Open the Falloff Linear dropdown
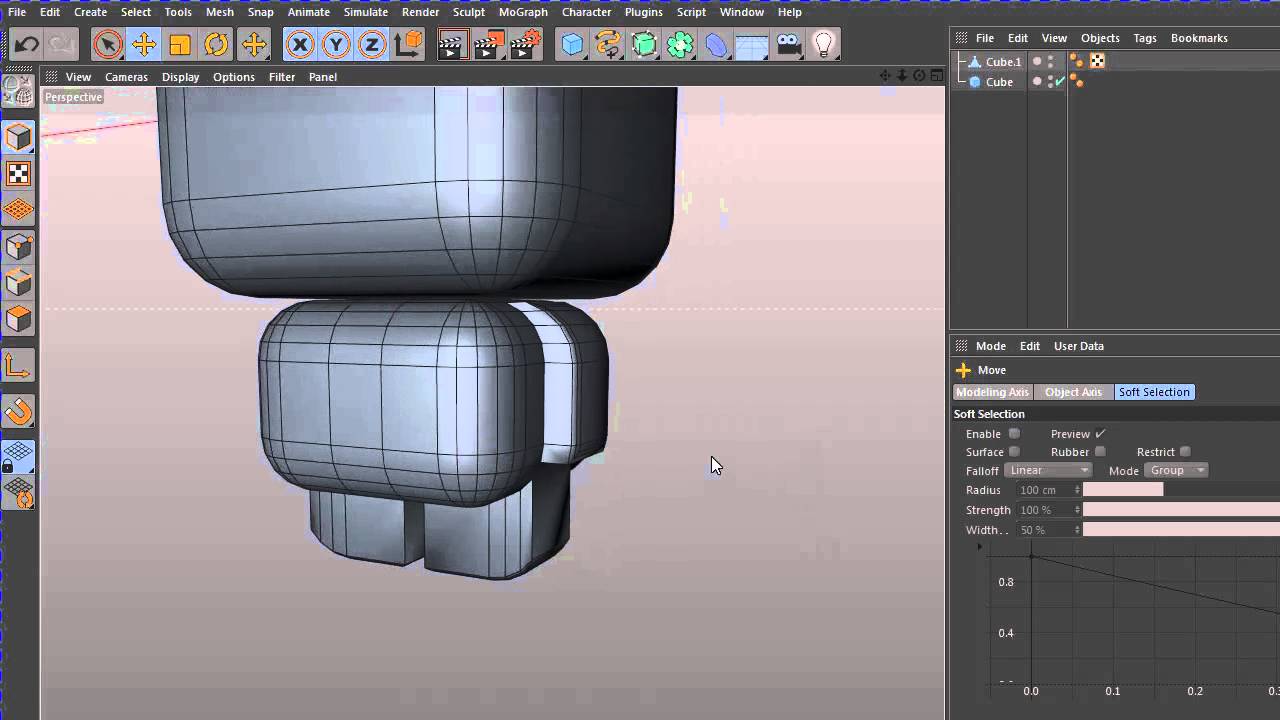1280x720 pixels. [x=1048, y=470]
